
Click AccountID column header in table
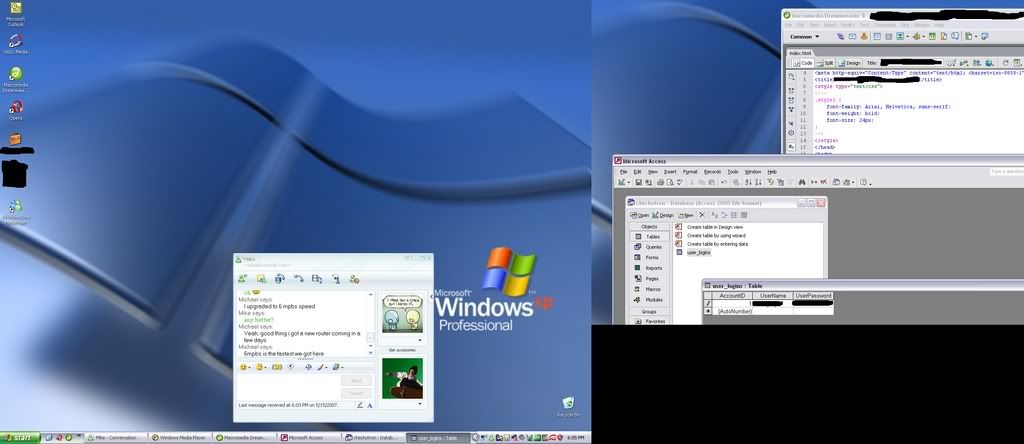pos(731,296)
